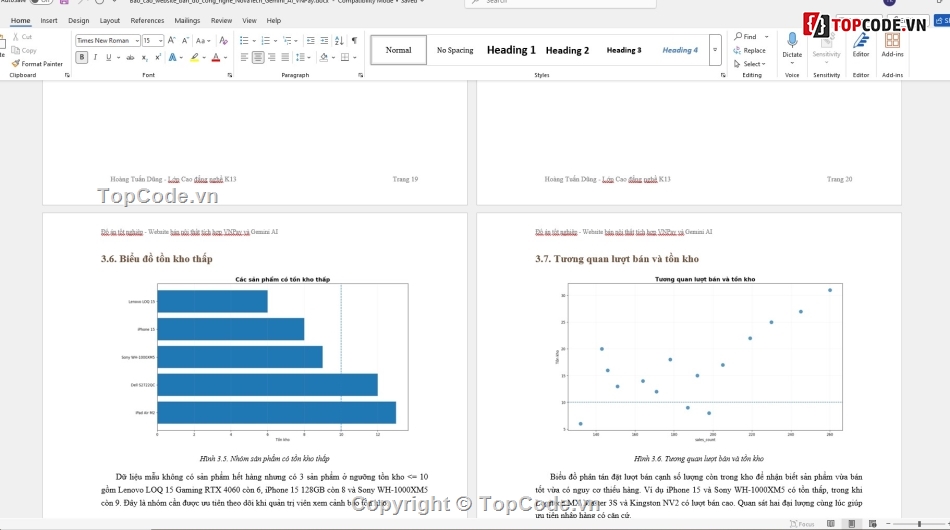Toggle show paragraph marks

coord(354,41)
